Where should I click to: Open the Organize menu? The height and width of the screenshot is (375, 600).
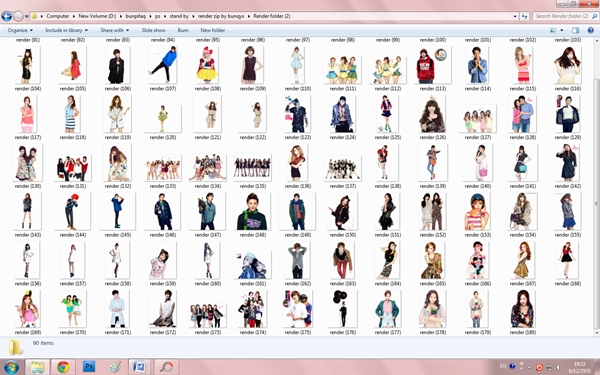20,30
